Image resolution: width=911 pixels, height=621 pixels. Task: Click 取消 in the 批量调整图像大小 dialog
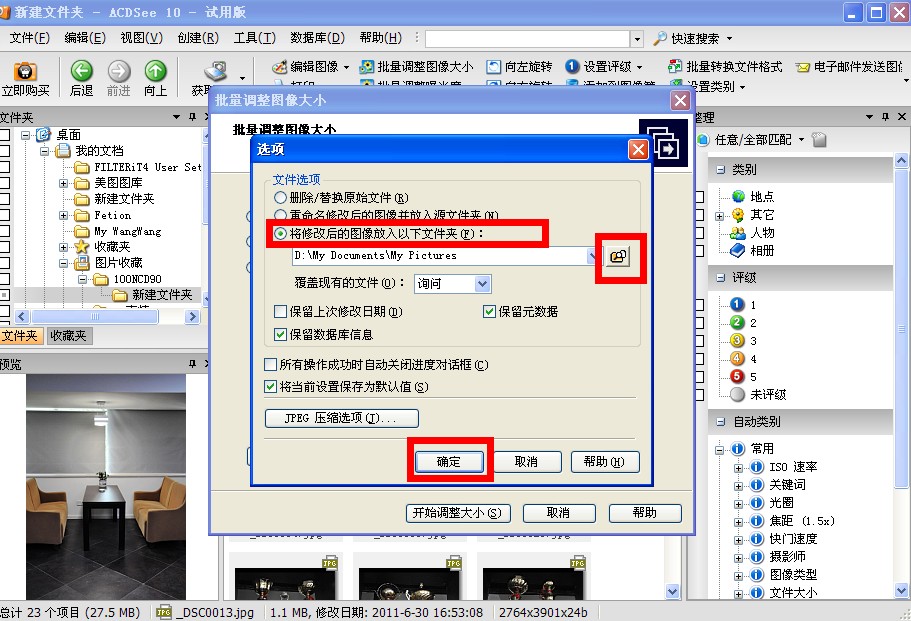559,513
